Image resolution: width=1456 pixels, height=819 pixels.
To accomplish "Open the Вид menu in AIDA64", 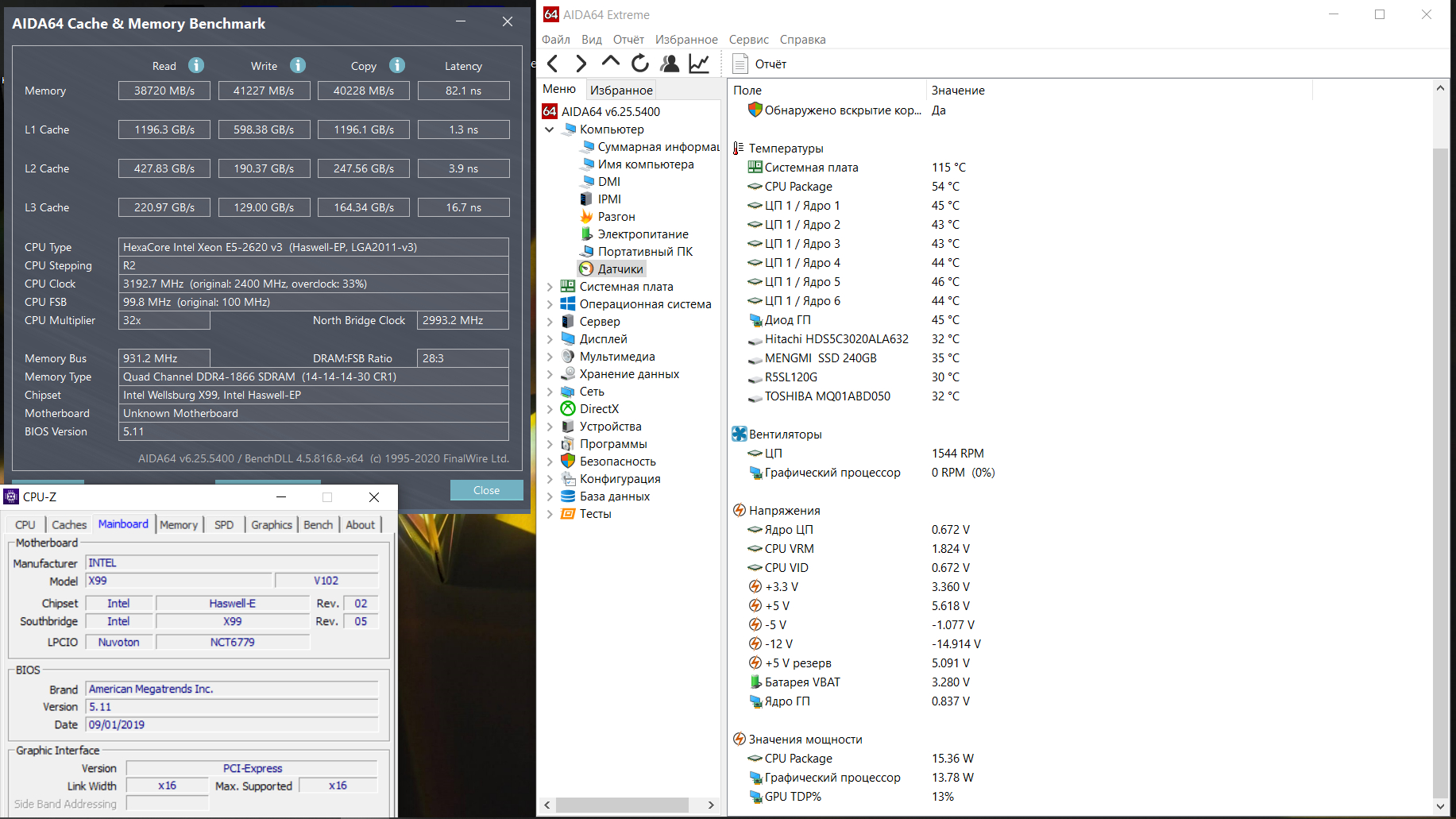I will tap(592, 39).
